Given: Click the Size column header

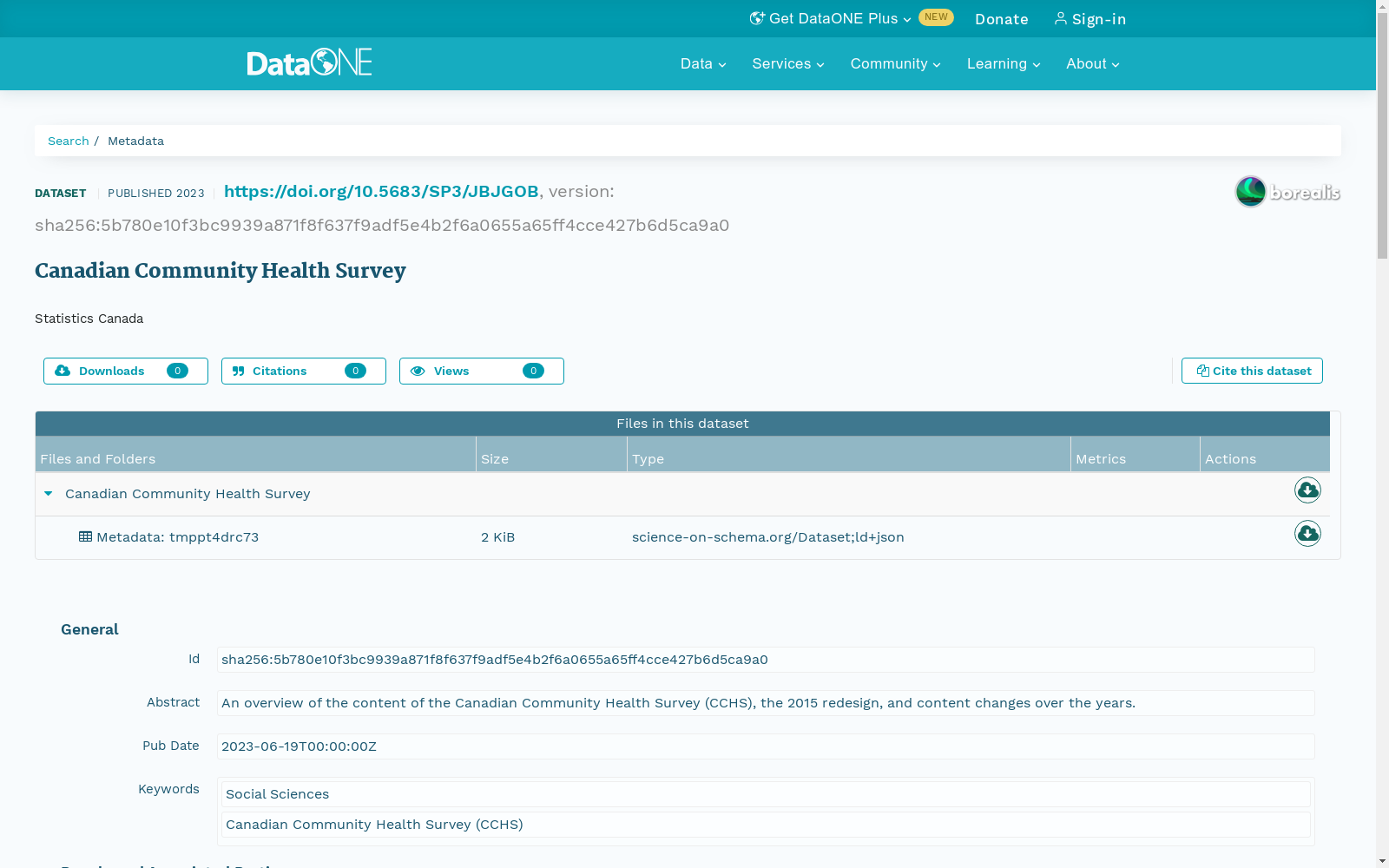Looking at the screenshot, I should coord(551,454).
